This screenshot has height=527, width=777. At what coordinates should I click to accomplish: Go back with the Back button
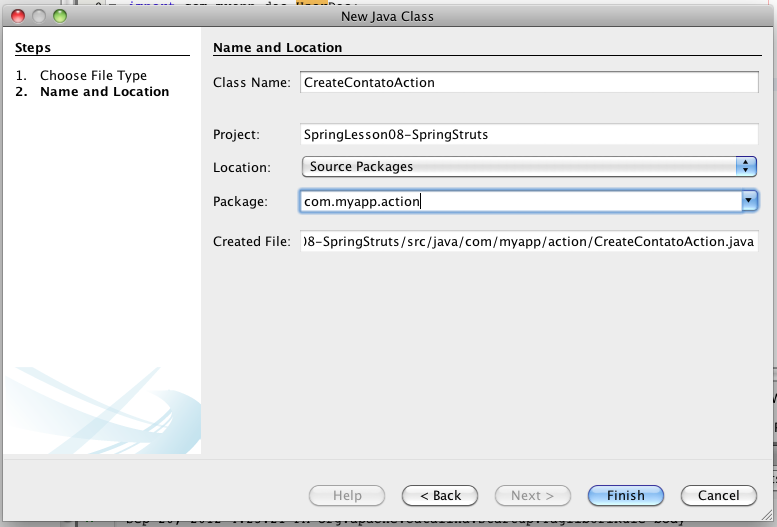coord(439,495)
